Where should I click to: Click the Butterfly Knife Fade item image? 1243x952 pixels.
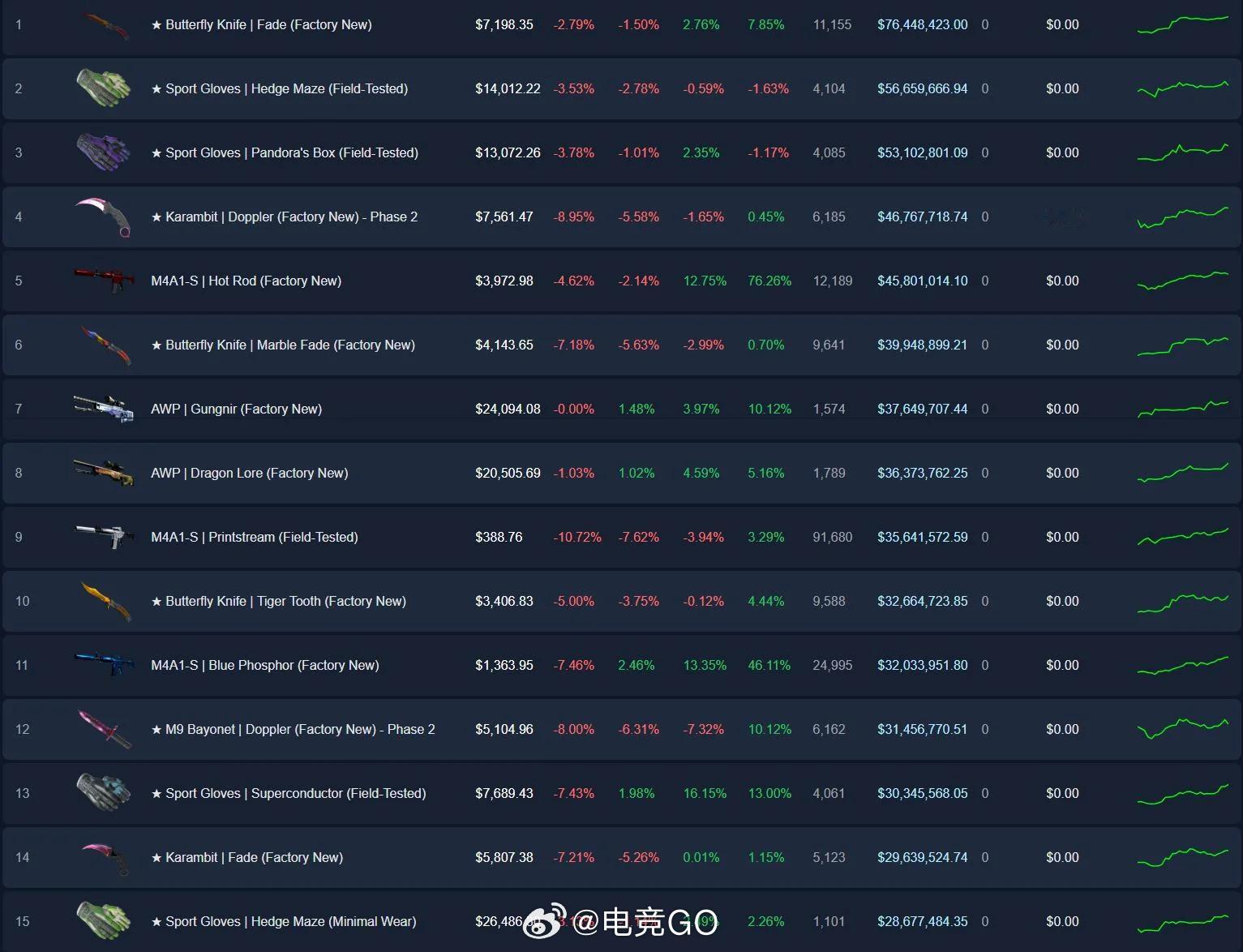[105, 25]
